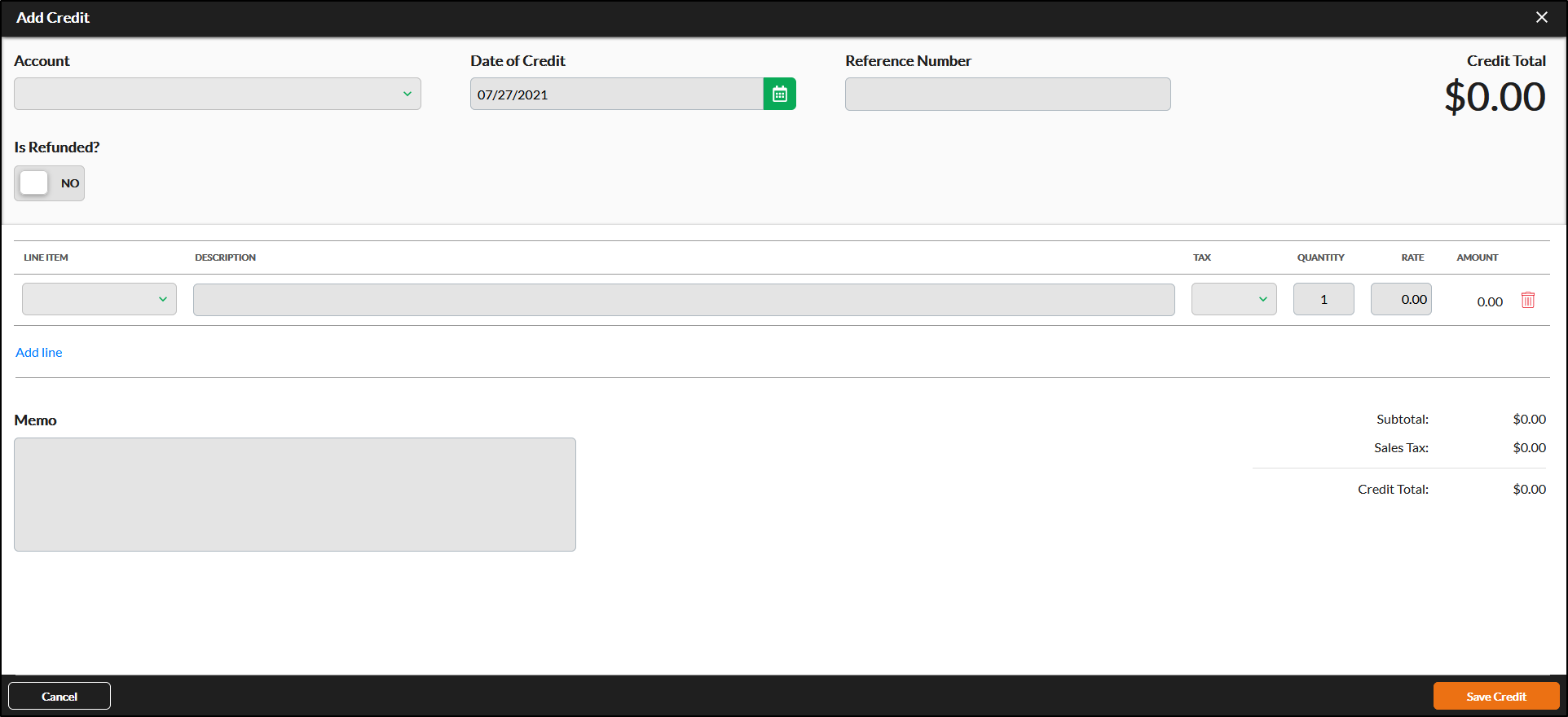
Task: Click inside the Memo text area
Action: click(x=295, y=495)
